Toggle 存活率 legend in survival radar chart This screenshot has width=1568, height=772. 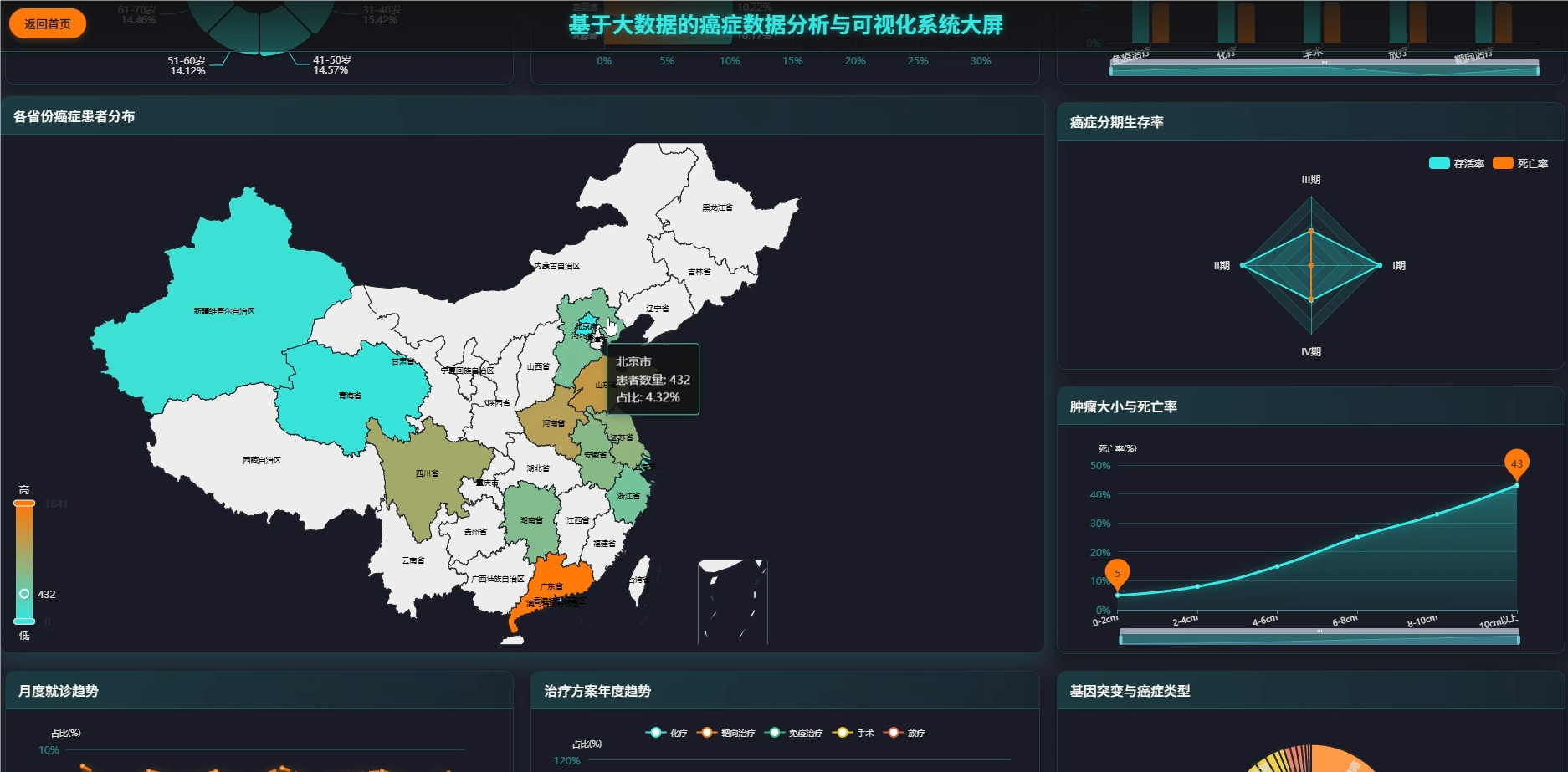pos(1457,163)
